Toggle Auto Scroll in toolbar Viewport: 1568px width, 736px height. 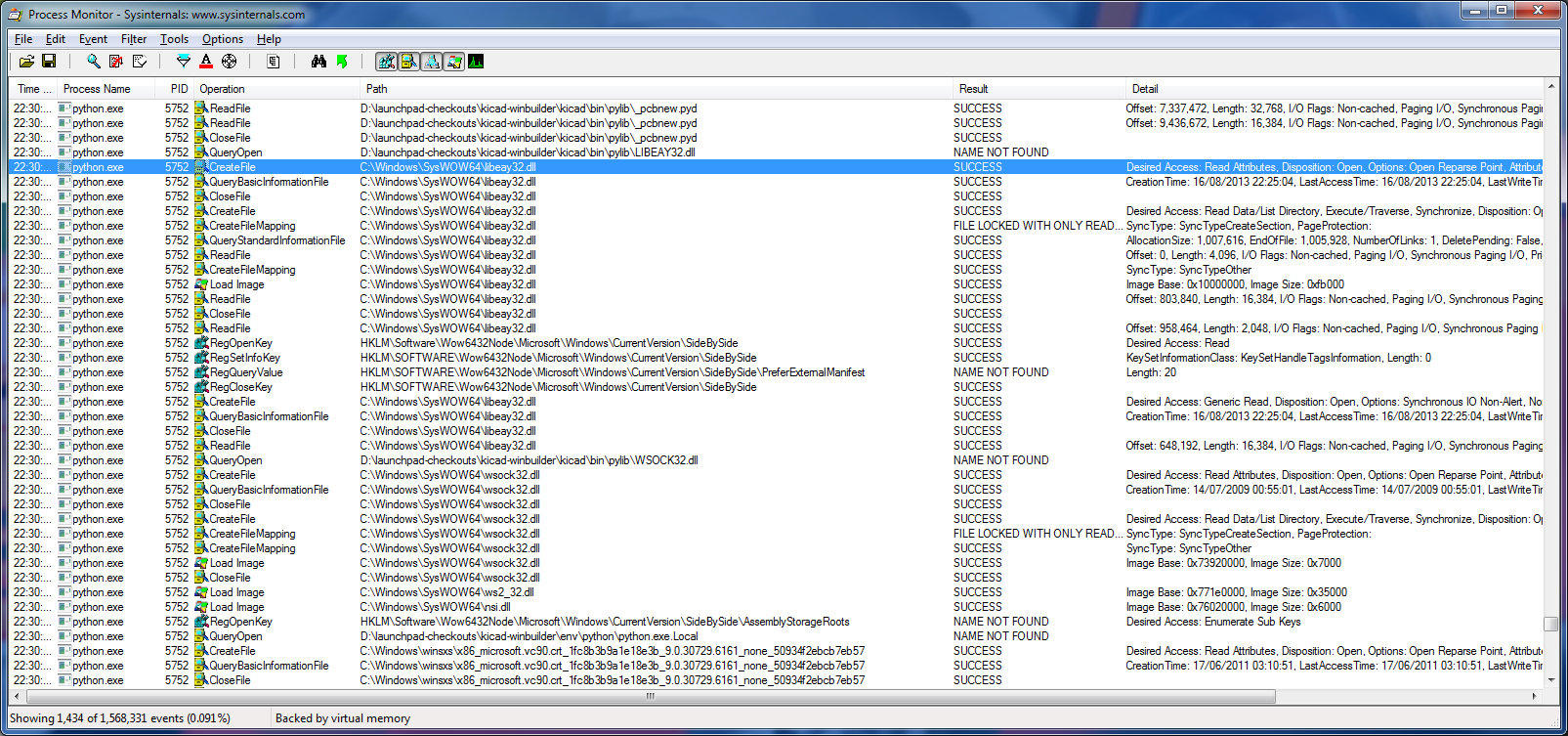pos(116,62)
